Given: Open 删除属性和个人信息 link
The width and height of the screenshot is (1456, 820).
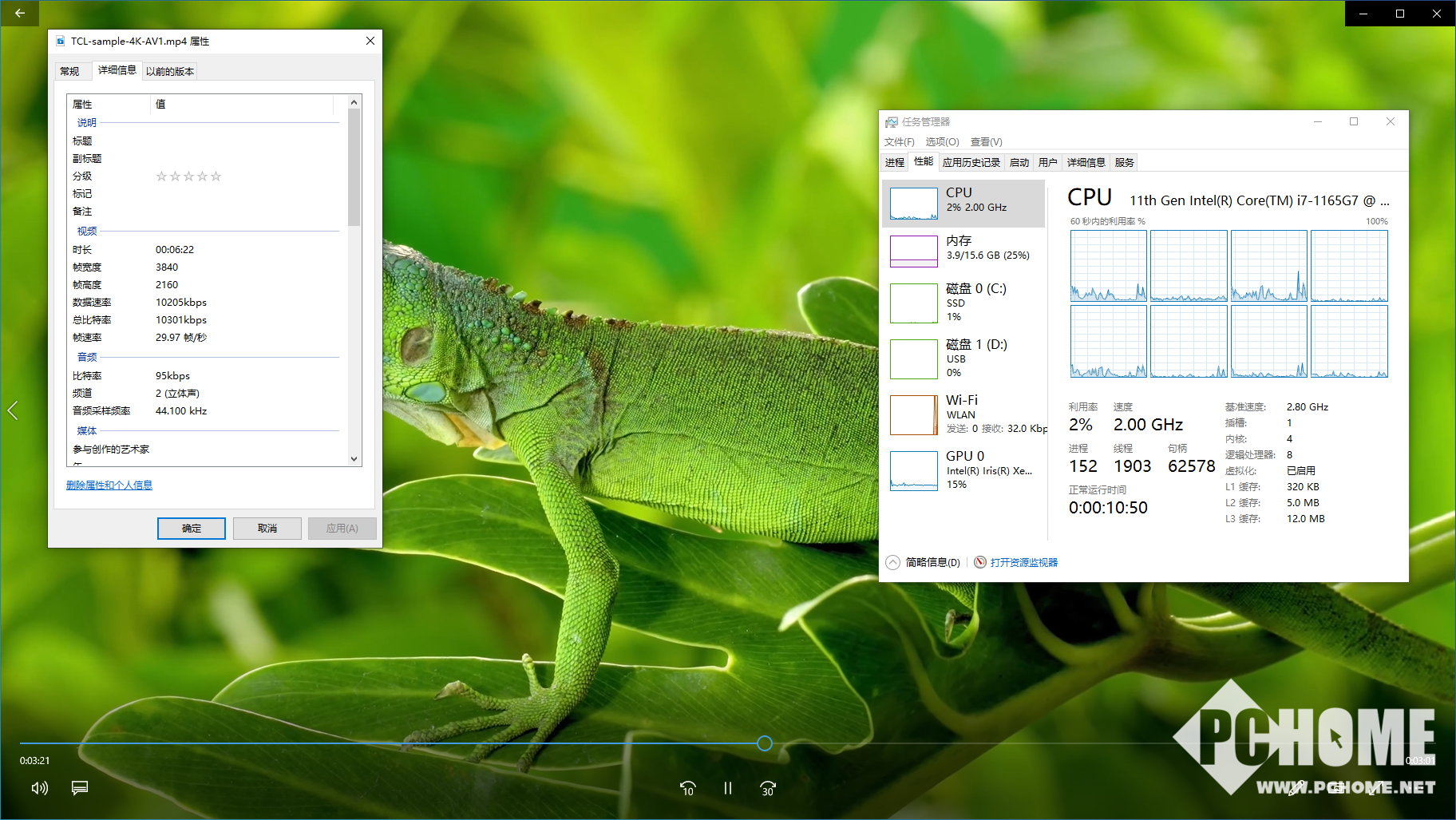Looking at the screenshot, I should (x=109, y=485).
